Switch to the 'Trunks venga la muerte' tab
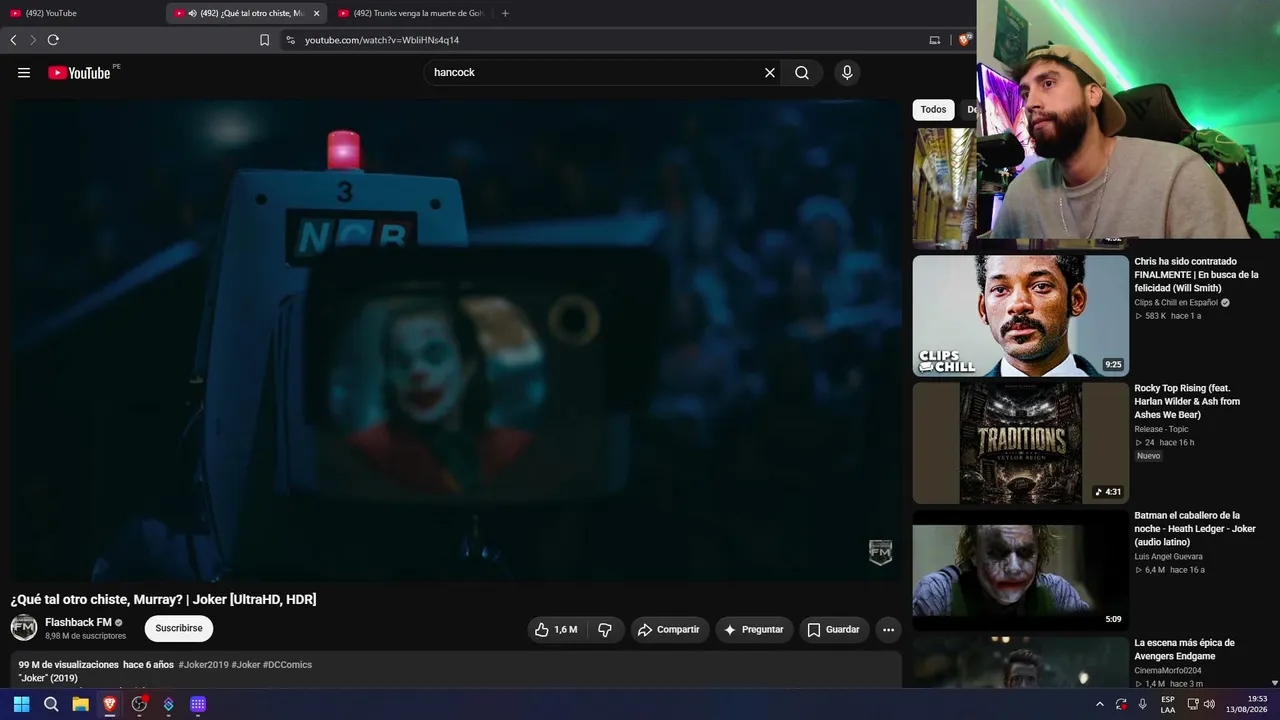The image size is (1280, 720). pyautogui.click(x=410, y=13)
